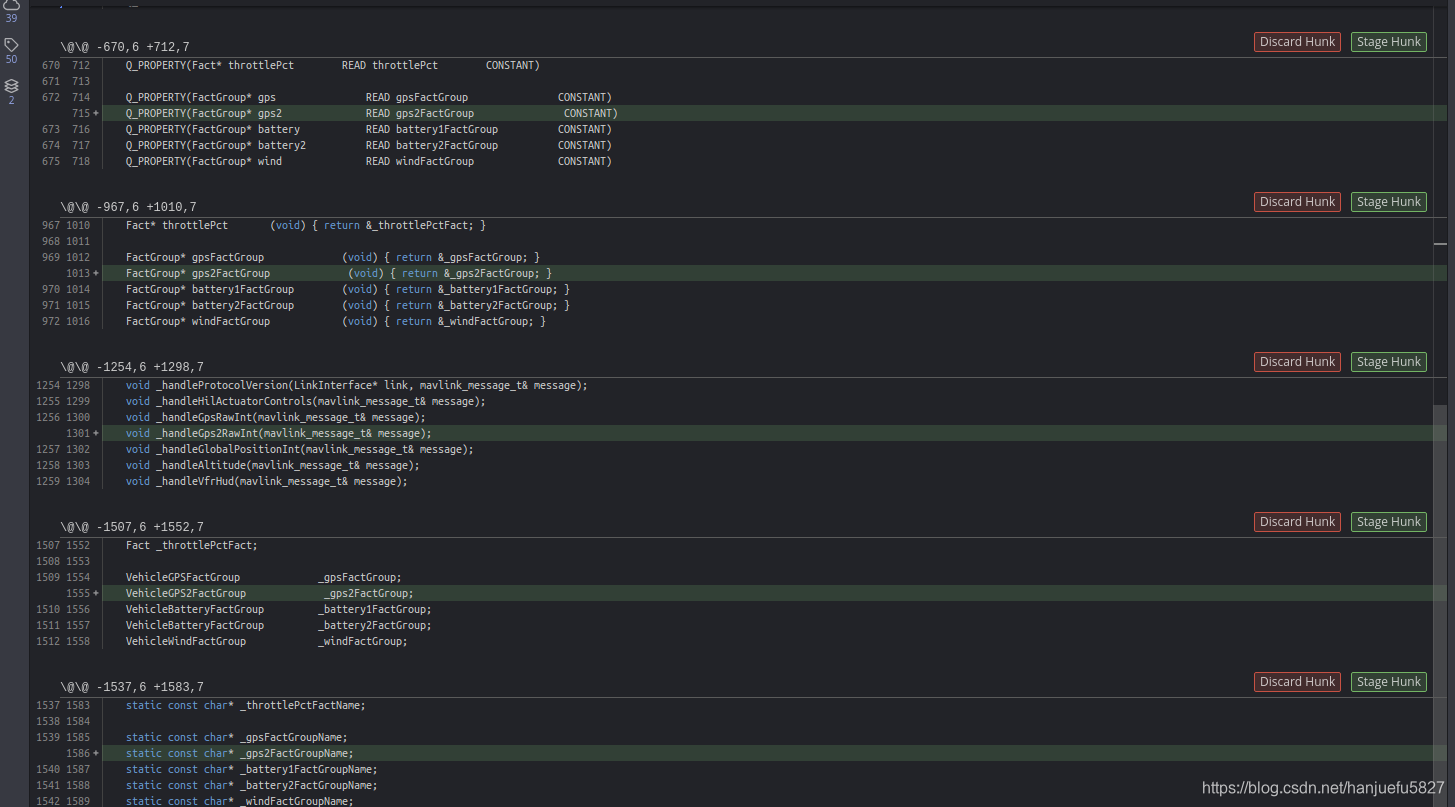This screenshot has width=1455, height=807.
Task: Click line void _handleVfrHud
Action: (267, 481)
